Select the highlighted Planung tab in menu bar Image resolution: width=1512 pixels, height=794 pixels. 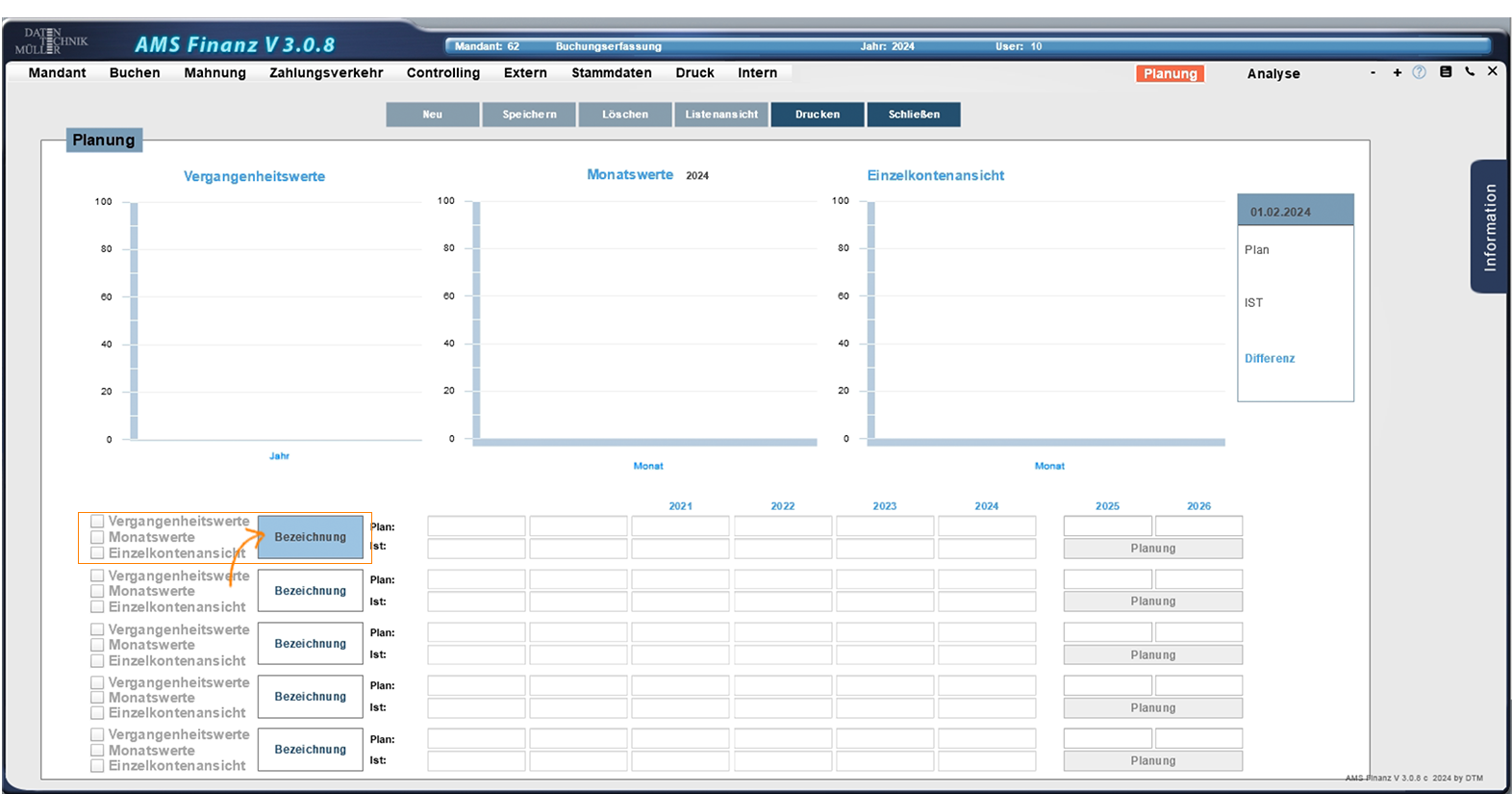click(1170, 74)
